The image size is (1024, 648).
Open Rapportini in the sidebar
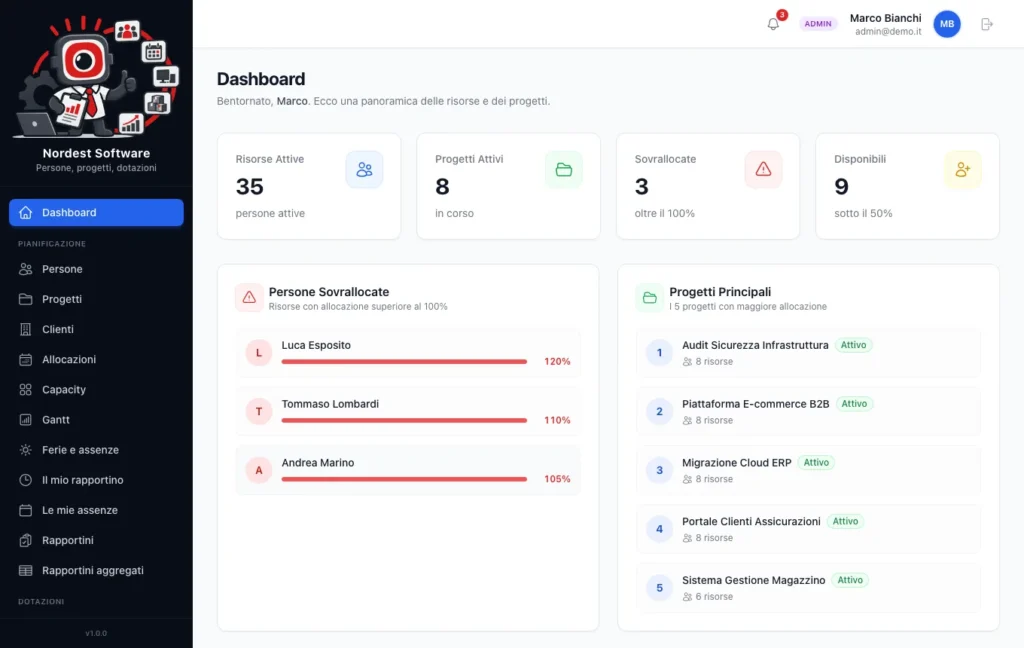point(96,540)
